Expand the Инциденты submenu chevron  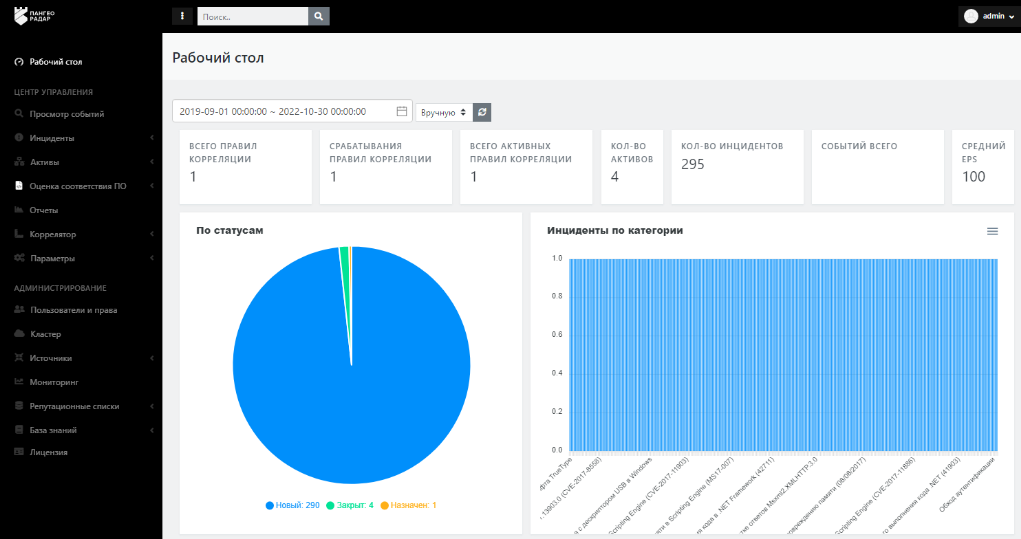click(x=152, y=138)
